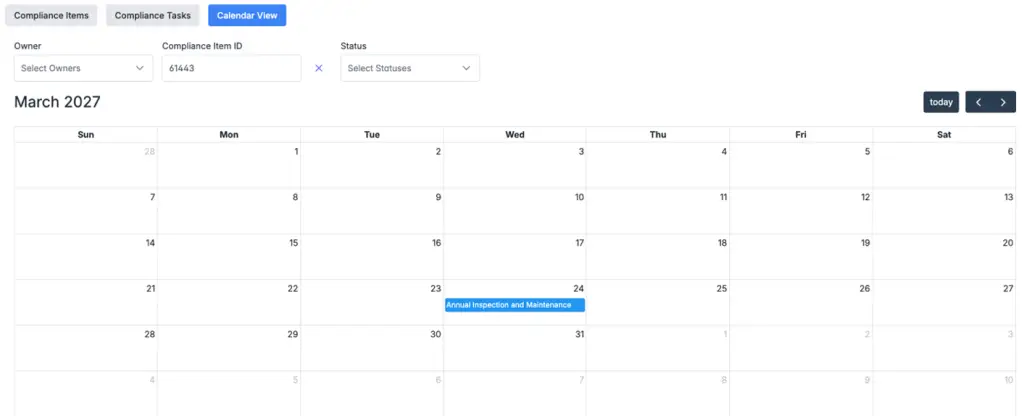Screen dimensions: 1024x416
Task: Click the Wed column header
Action: click(x=515, y=134)
